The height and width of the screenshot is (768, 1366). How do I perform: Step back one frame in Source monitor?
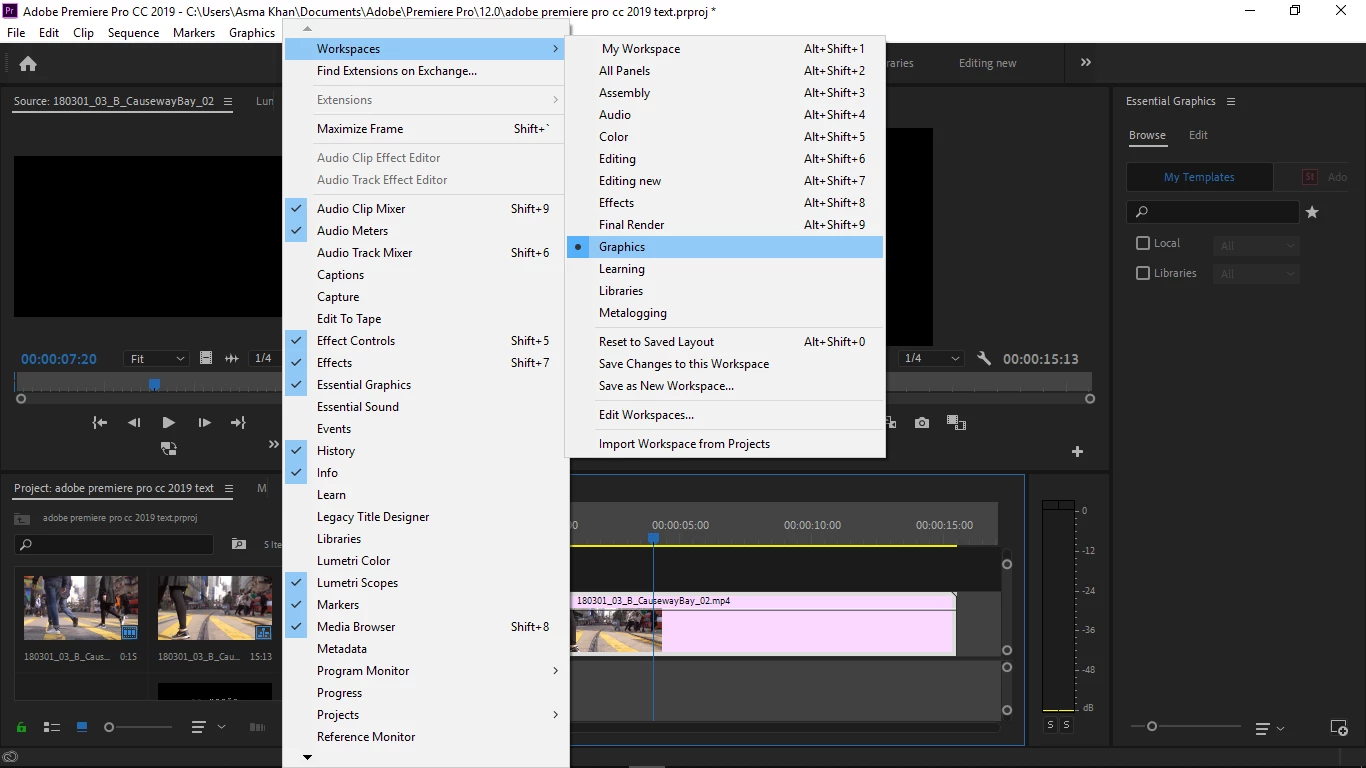134,423
